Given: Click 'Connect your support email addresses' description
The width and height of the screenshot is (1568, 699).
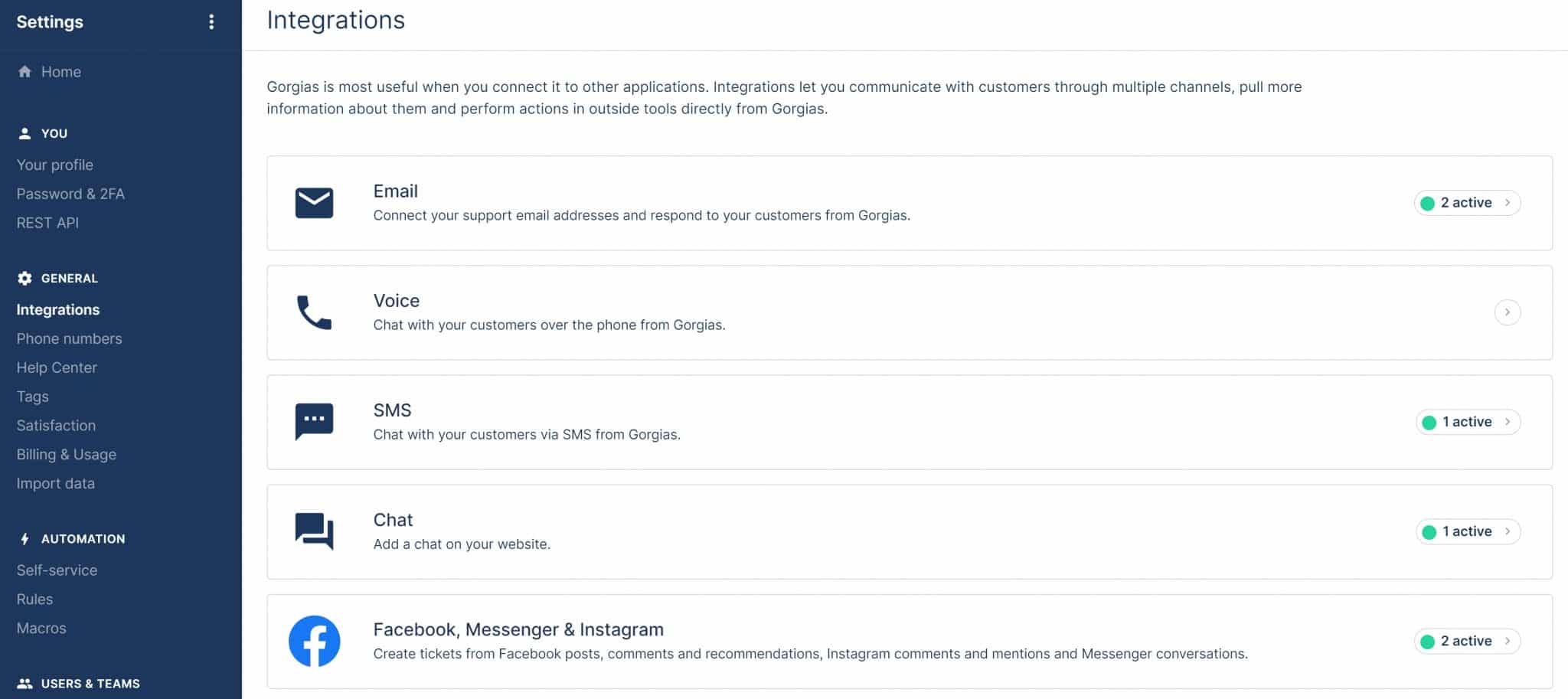Looking at the screenshot, I should (642, 216).
